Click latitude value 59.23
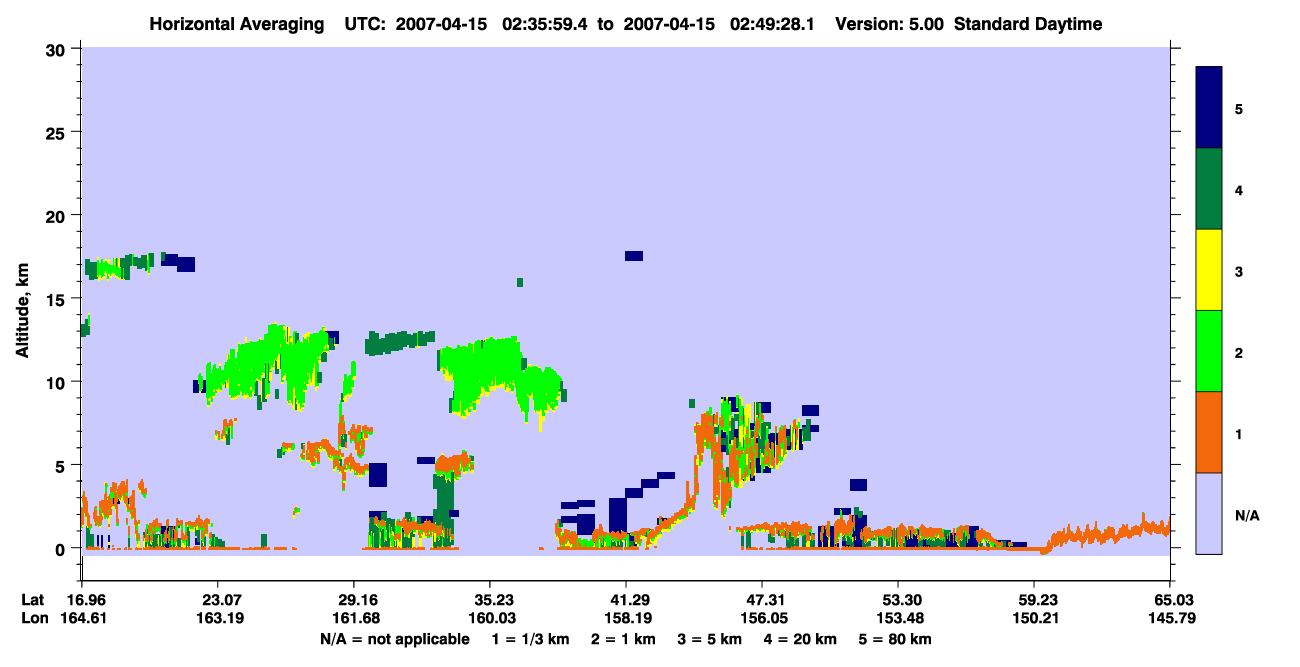The image size is (1300, 667). tap(1034, 600)
